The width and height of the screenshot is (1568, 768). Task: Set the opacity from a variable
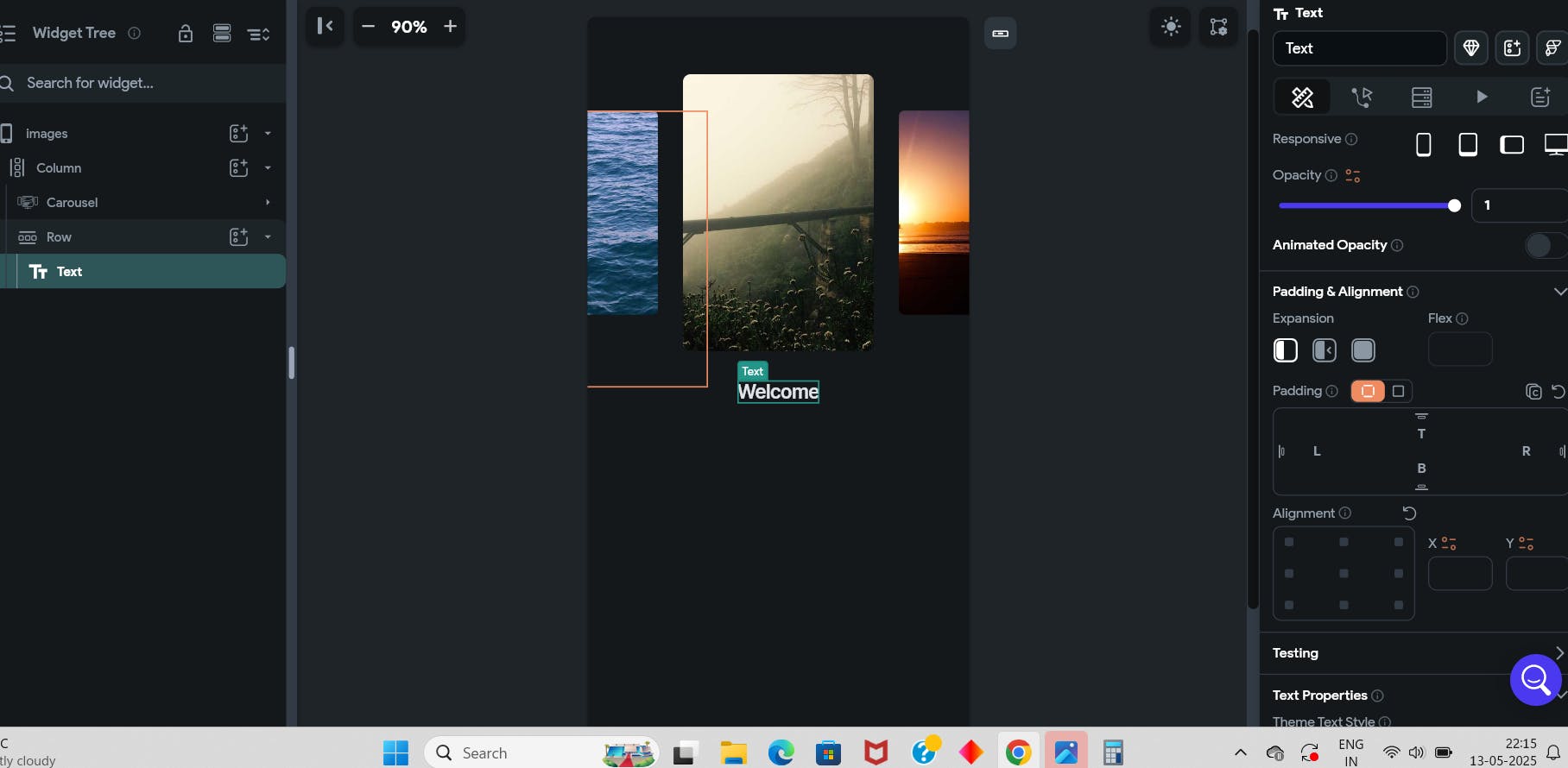point(1353,176)
